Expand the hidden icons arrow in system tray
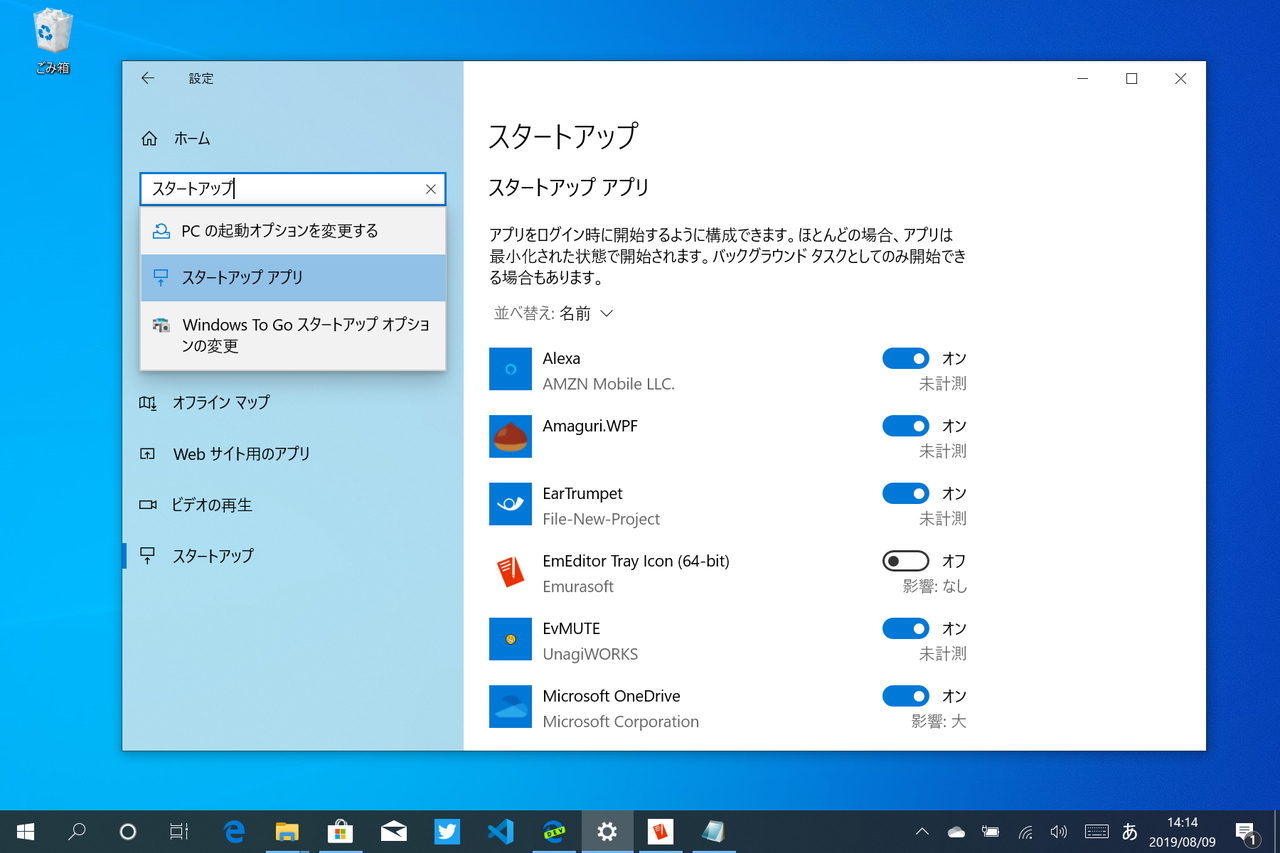 tap(921, 831)
